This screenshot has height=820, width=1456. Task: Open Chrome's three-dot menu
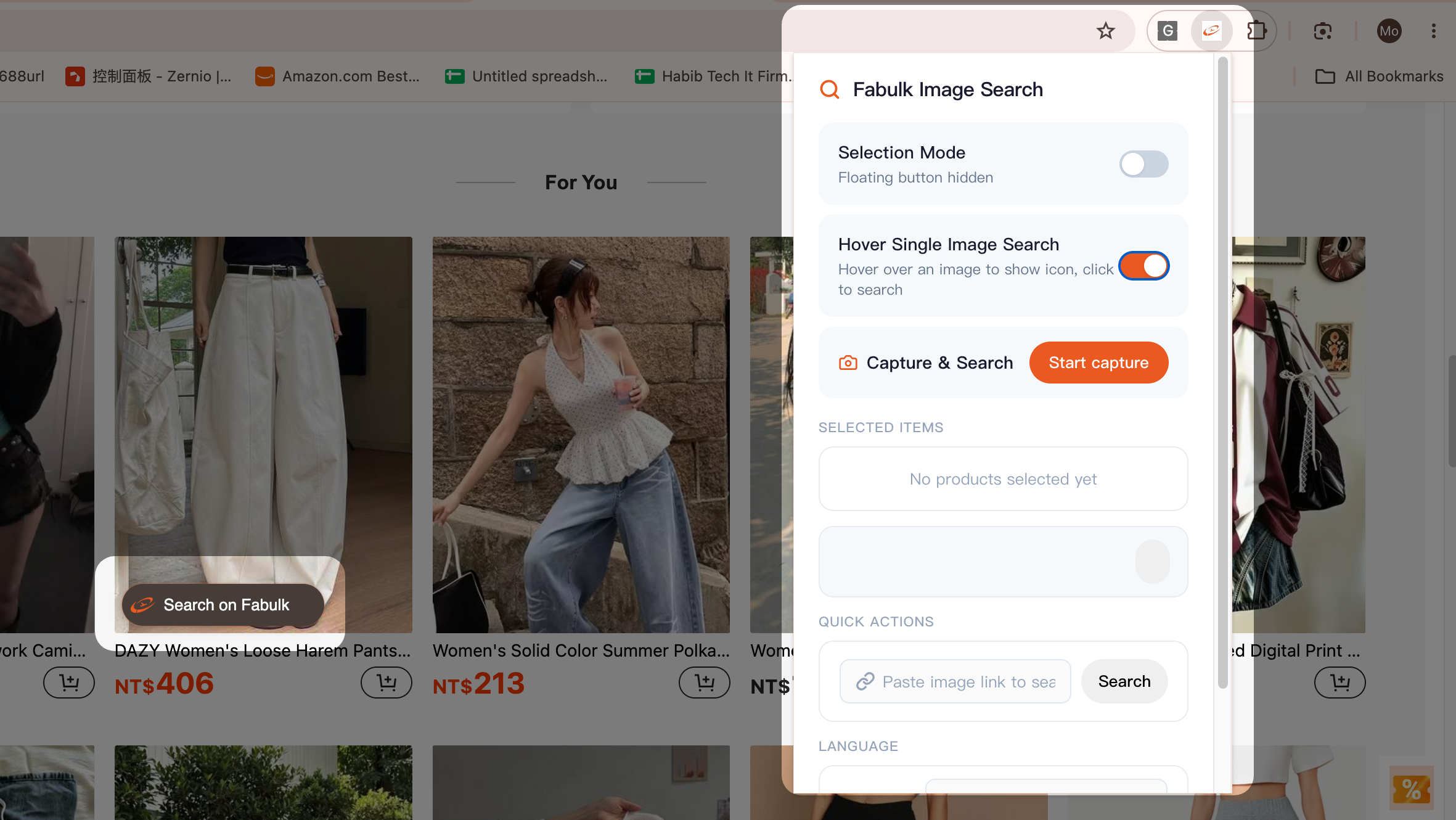[1434, 31]
